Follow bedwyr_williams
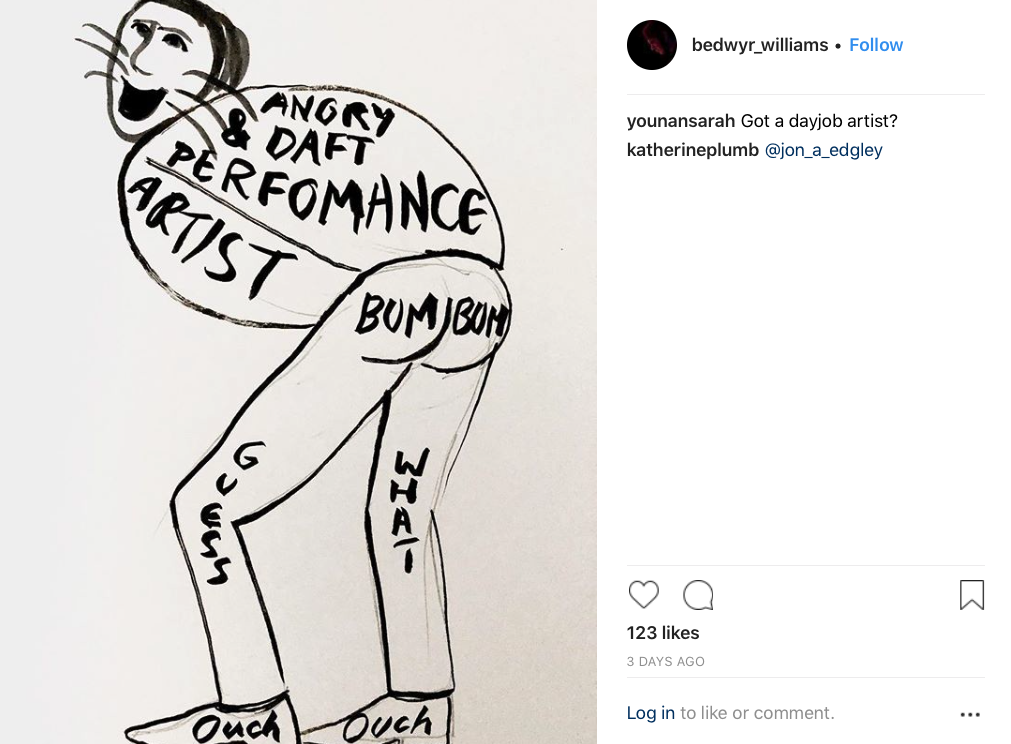Viewport: 1011px width, 744px height. click(x=876, y=45)
